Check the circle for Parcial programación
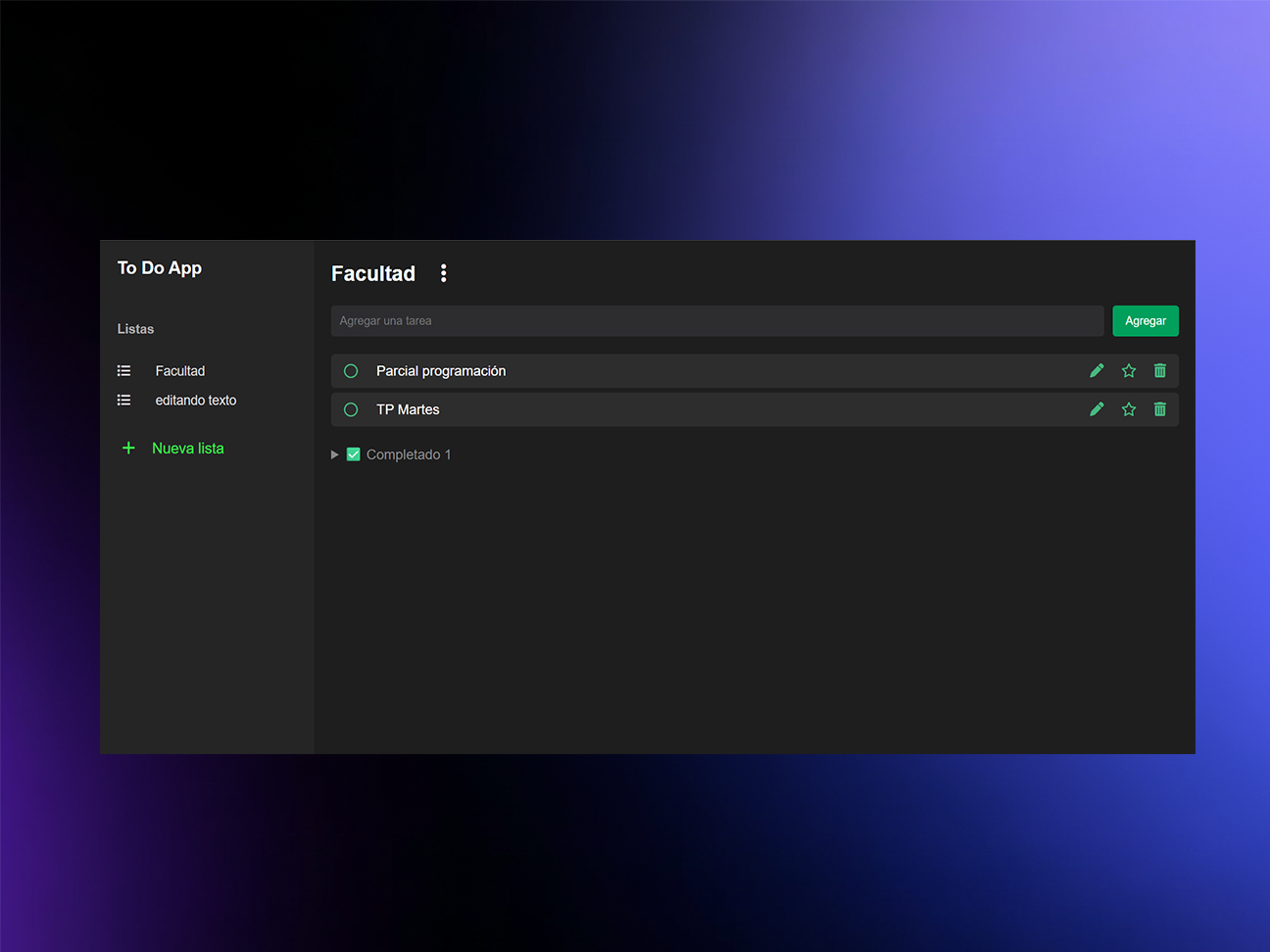Viewport: 1270px width, 952px height. tap(351, 371)
